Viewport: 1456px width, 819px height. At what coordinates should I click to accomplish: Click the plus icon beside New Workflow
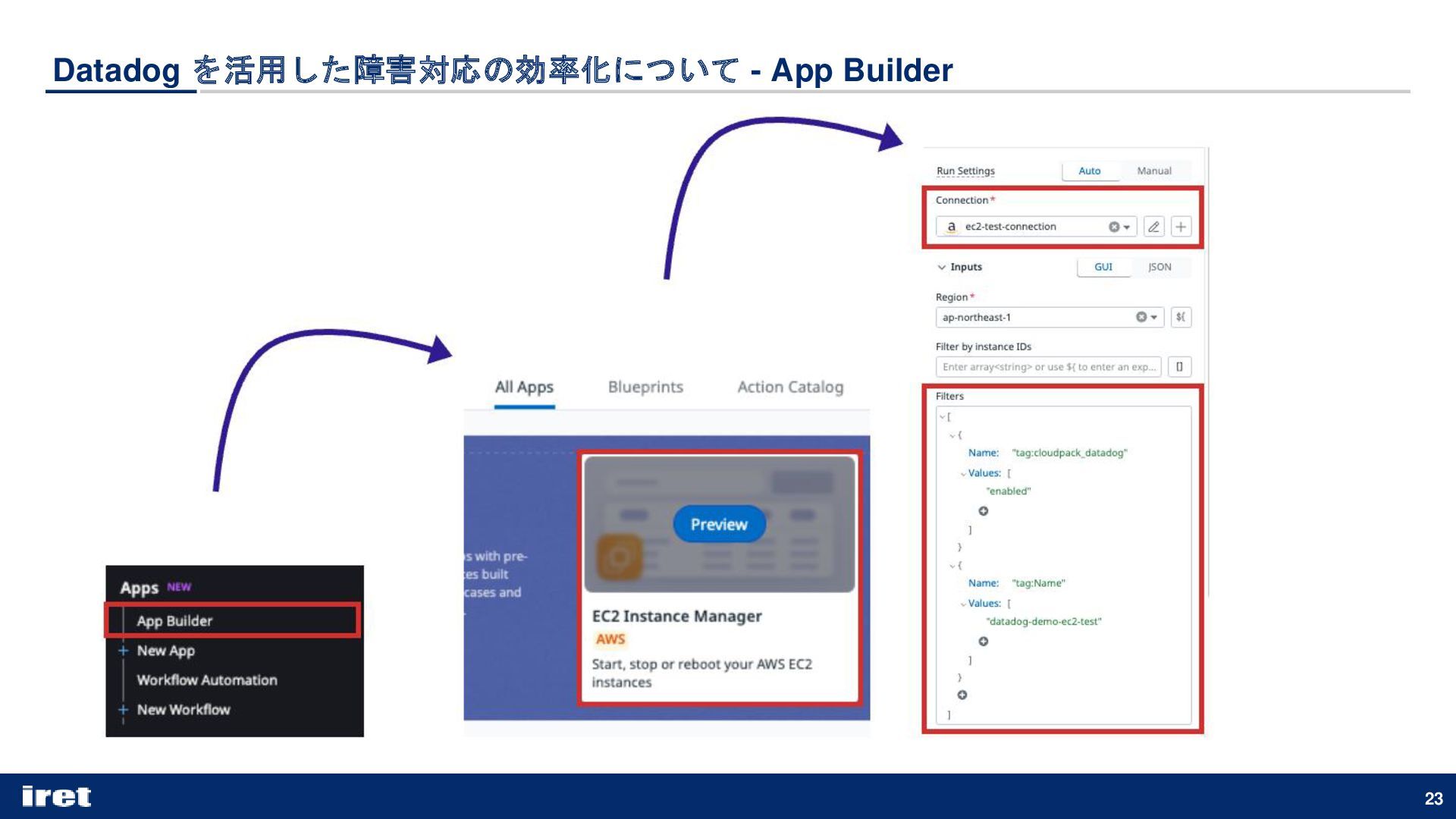(x=124, y=710)
